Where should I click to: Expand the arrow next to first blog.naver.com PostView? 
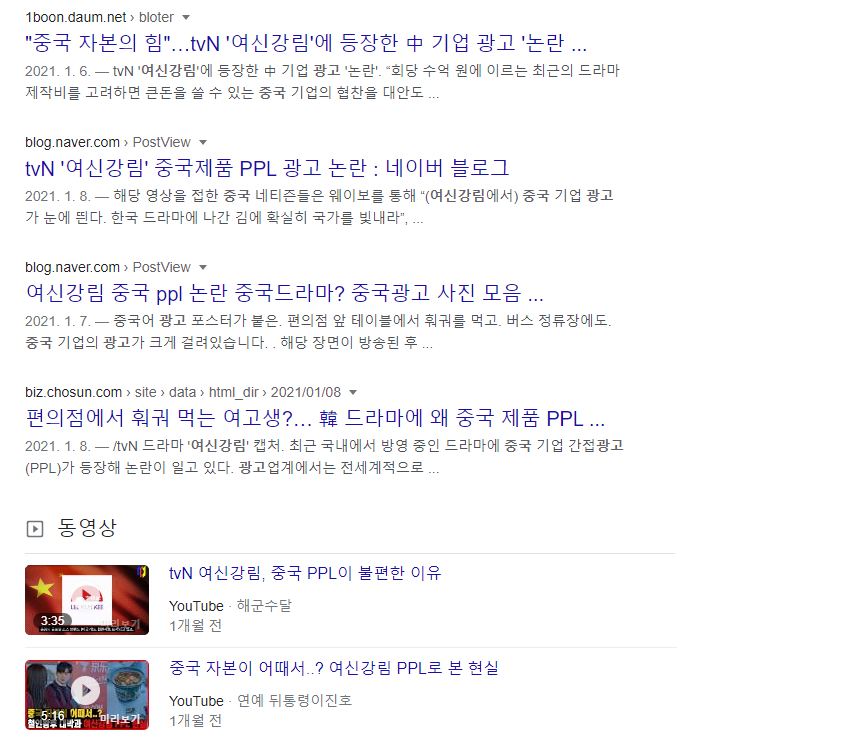click(203, 143)
